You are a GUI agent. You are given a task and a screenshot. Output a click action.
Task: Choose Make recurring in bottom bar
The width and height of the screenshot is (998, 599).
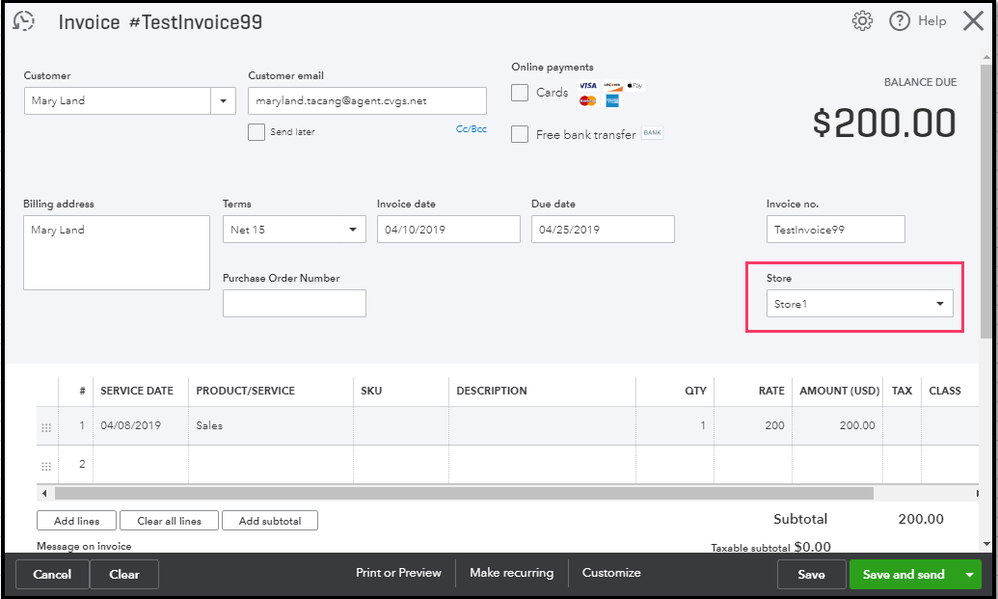tap(511, 573)
